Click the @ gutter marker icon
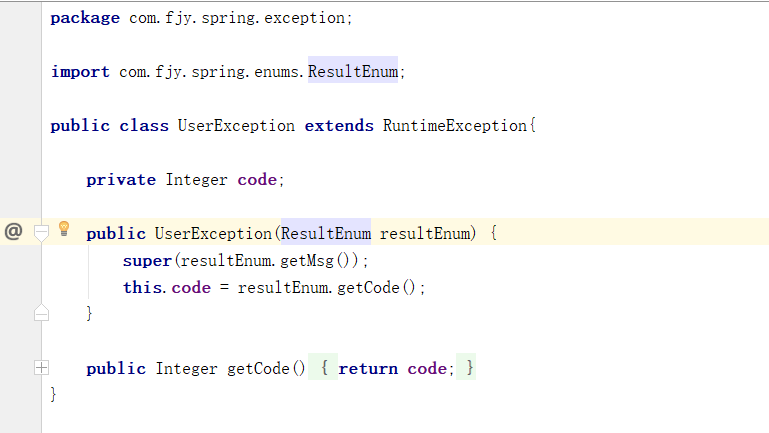 13,231
